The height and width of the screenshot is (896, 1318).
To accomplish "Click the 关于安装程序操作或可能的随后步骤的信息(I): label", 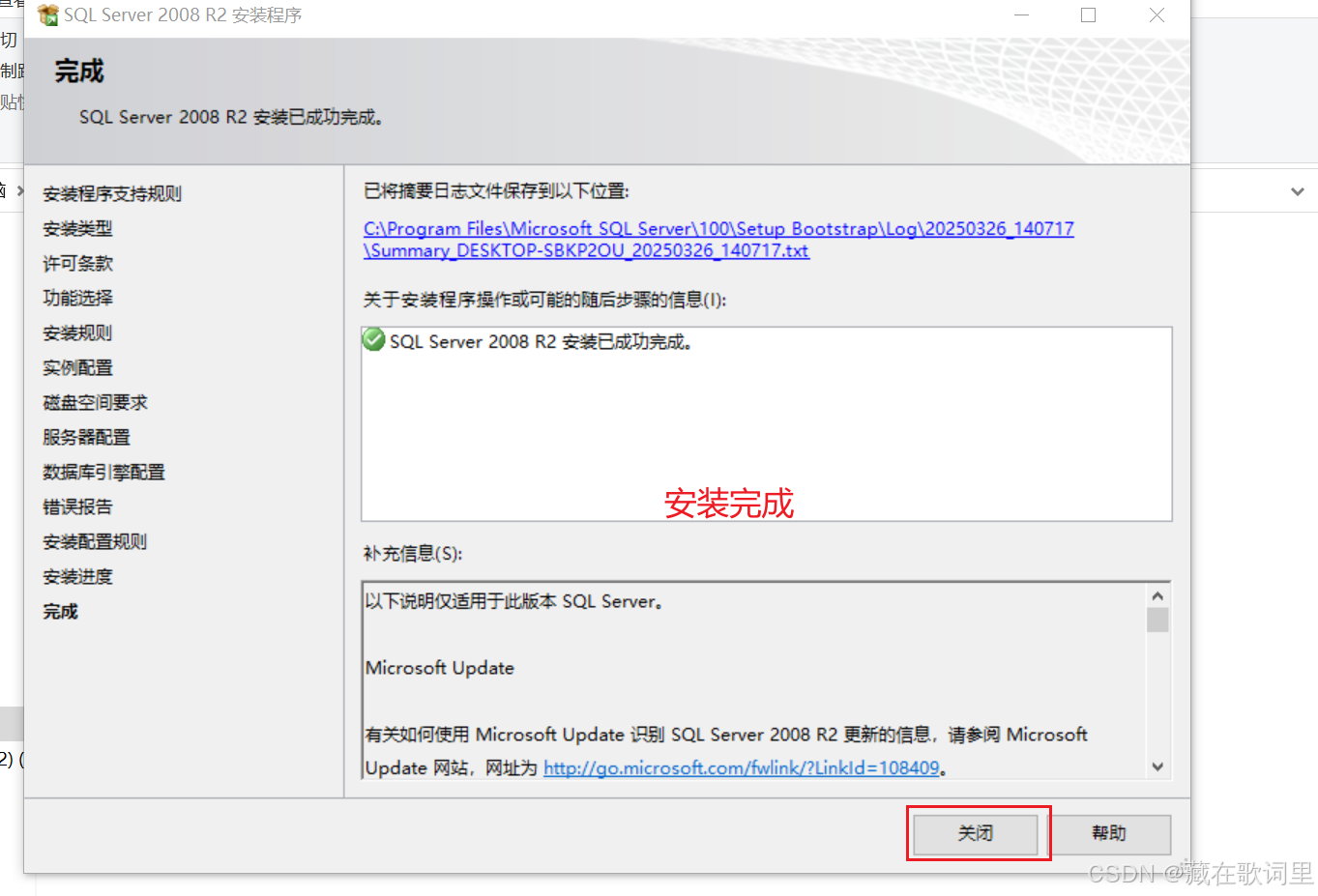I will click(544, 300).
